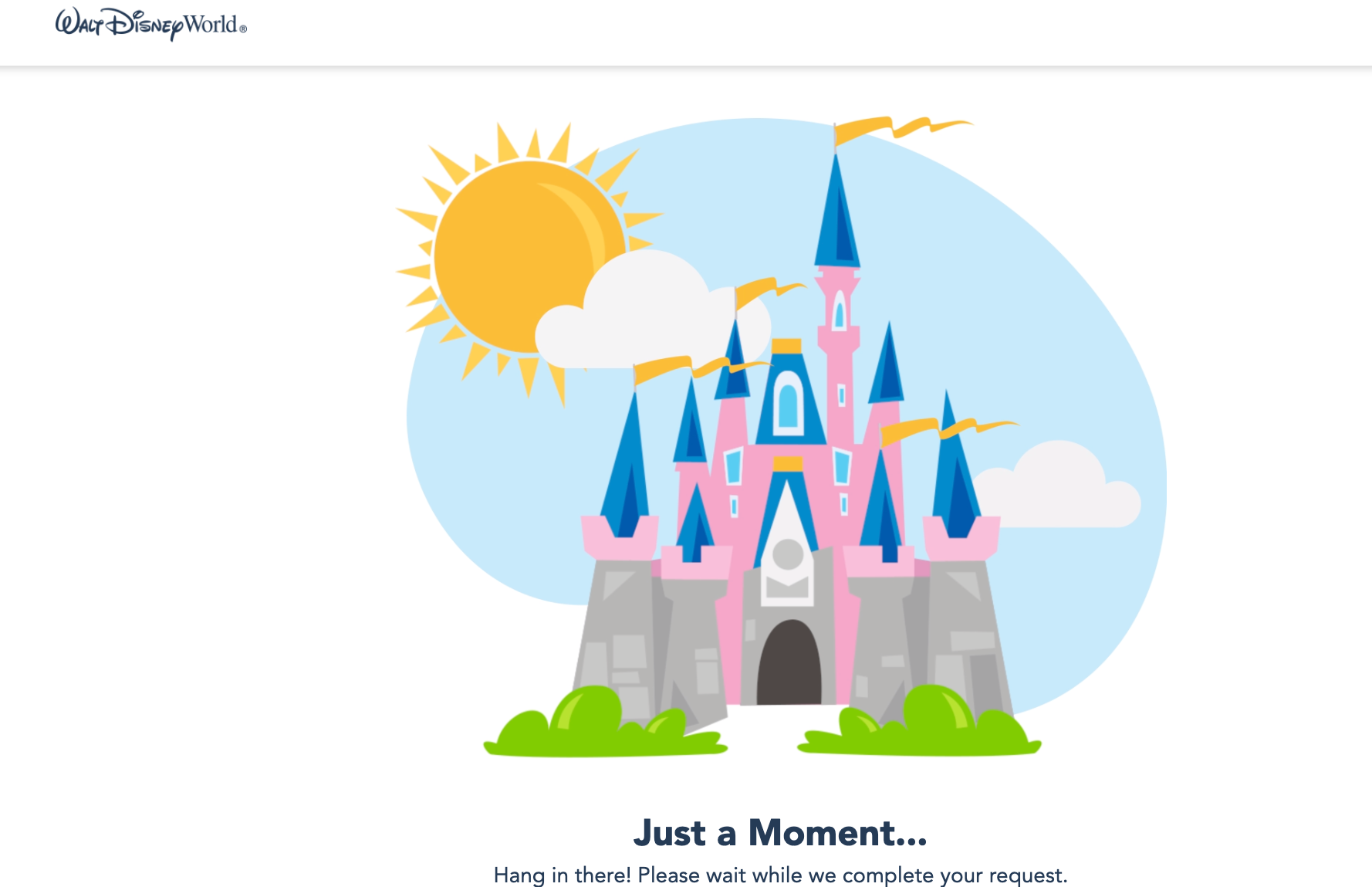Click the green bush right of castle
The width and height of the screenshot is (1372, 887).
(920, 722)
